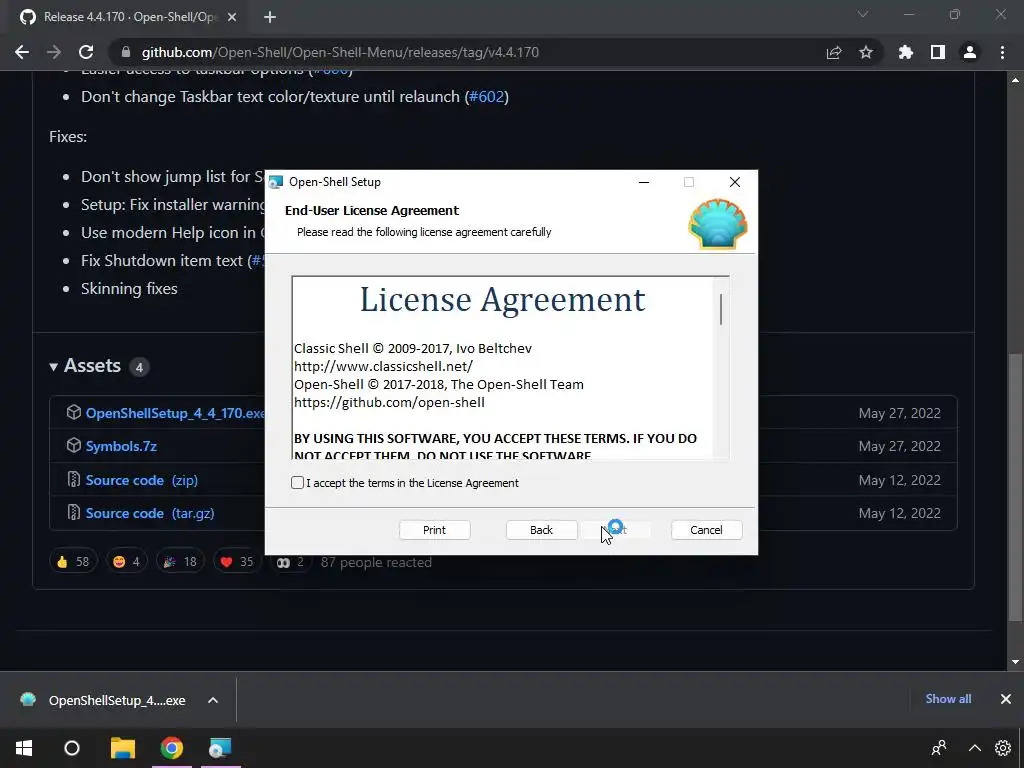The width and height of the screenshot is (1024, 768).
Task: Click the eyes reaction with 2
Action: 291,562
